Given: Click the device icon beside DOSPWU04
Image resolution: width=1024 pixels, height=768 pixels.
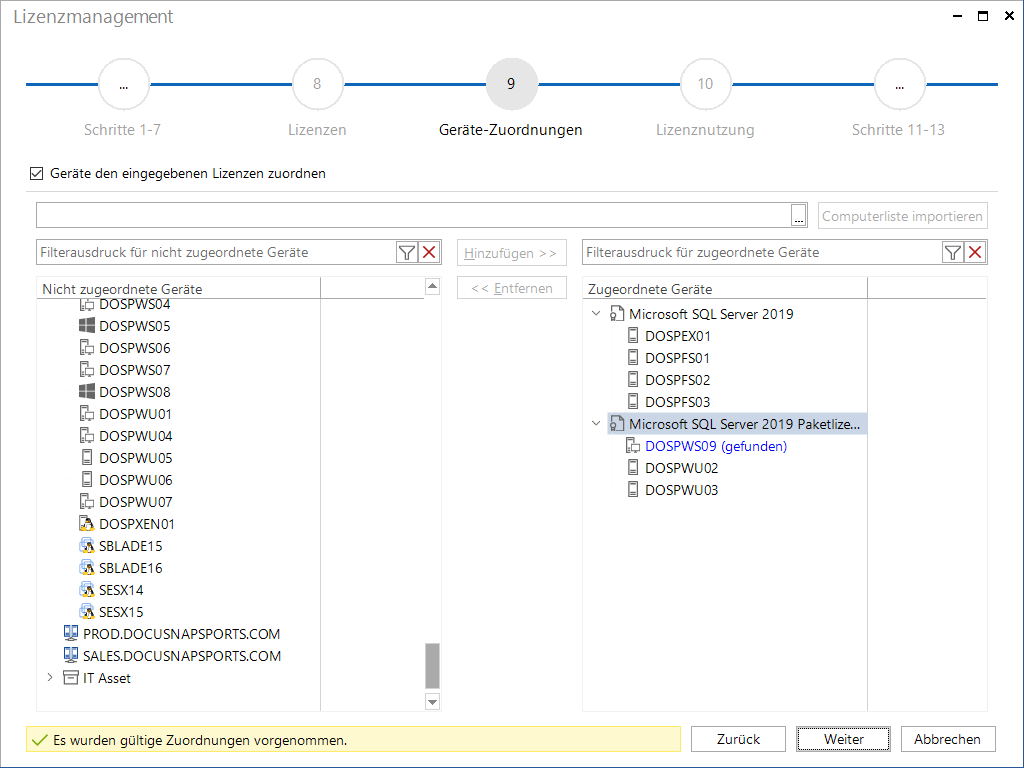Looking at the screenshot, I should [x=87, y=436].
